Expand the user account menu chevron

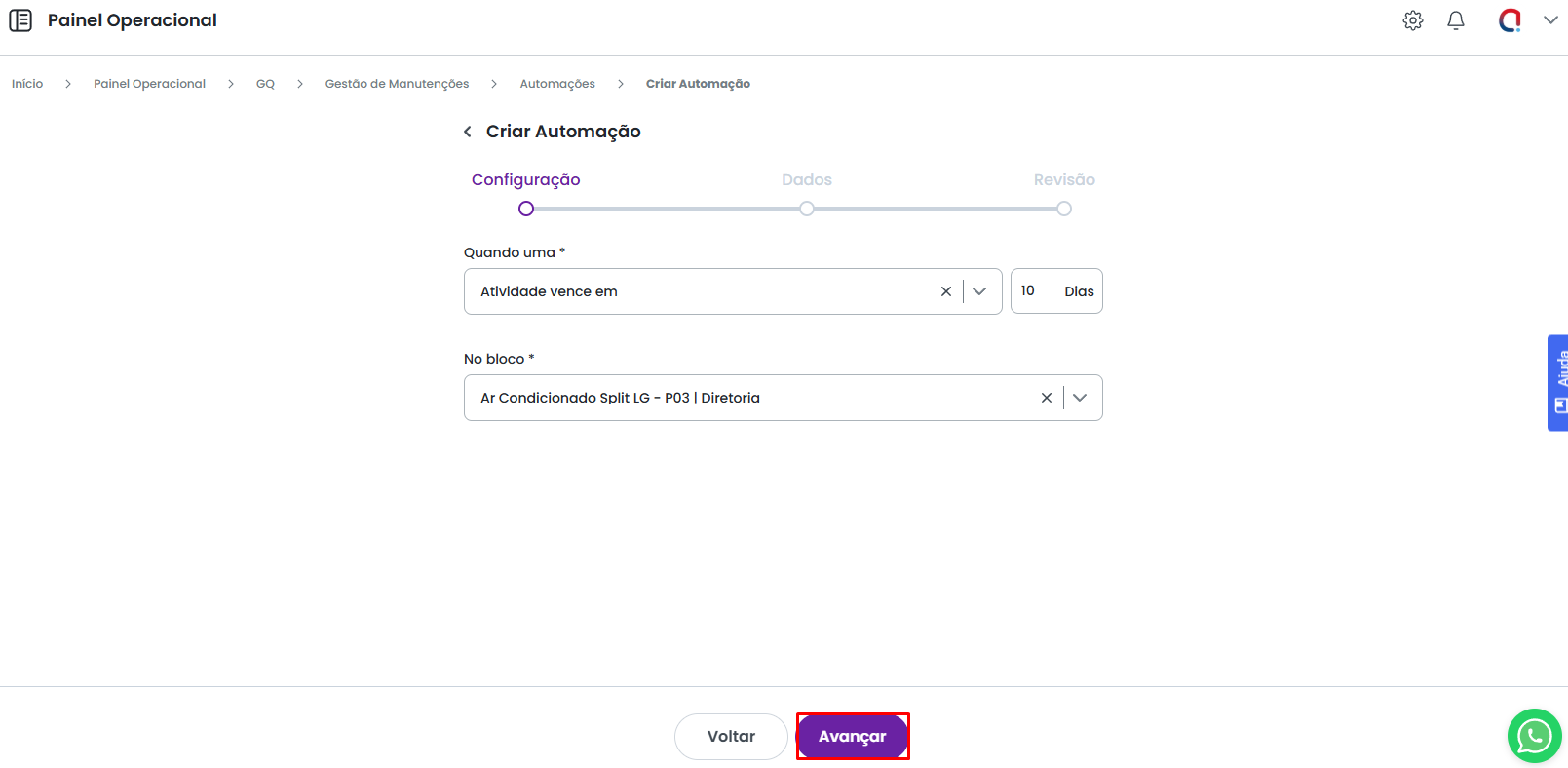click(1549, 20)
